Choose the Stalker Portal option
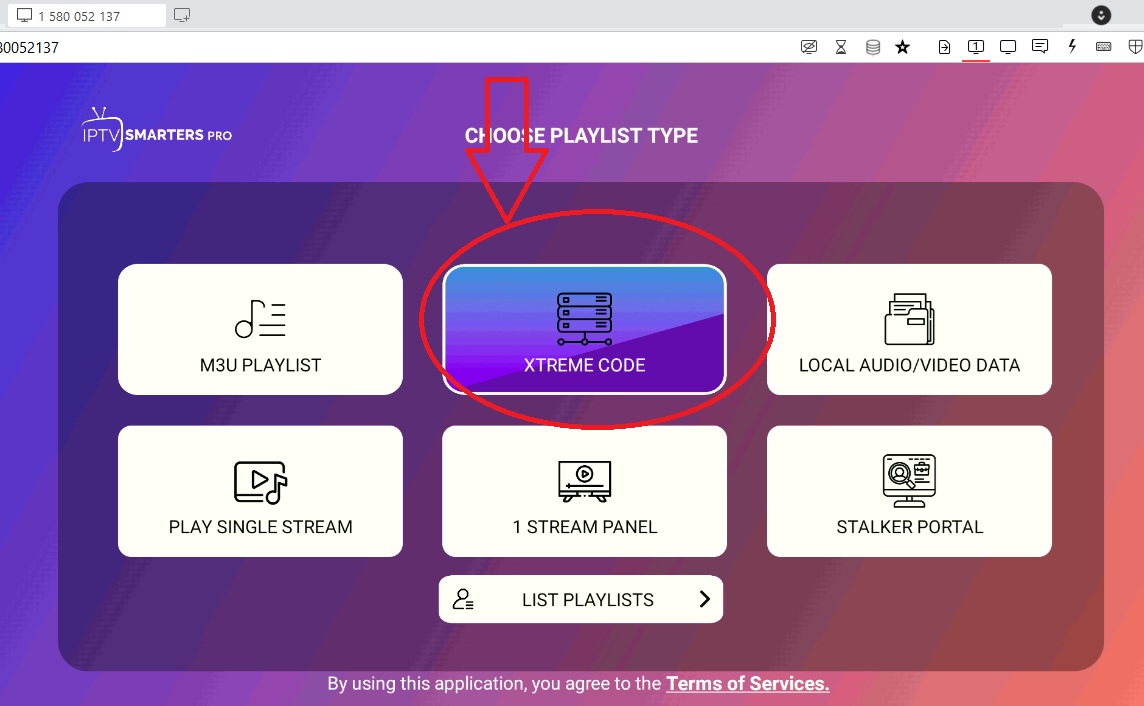This screenshot has height=706, width=1144. point(909,491)
